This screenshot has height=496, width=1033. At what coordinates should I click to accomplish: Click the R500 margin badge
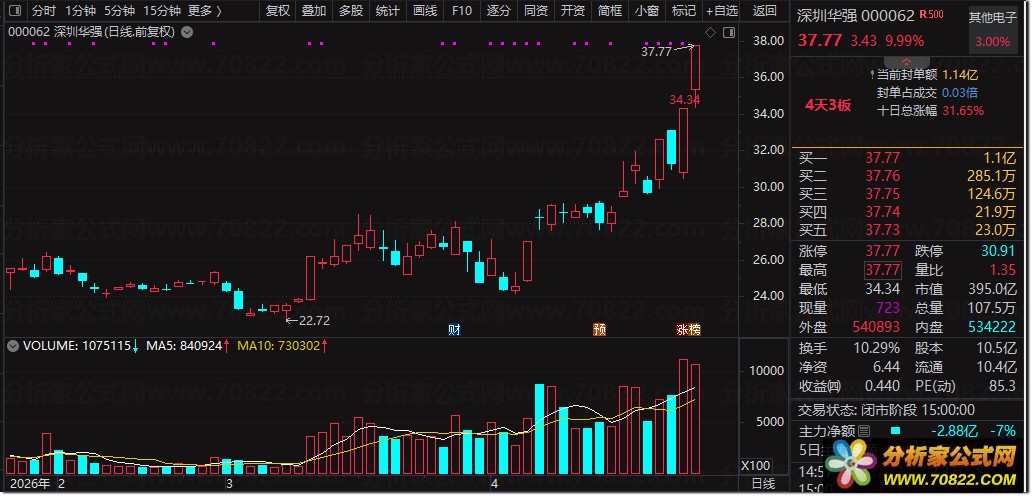point(931,14)
